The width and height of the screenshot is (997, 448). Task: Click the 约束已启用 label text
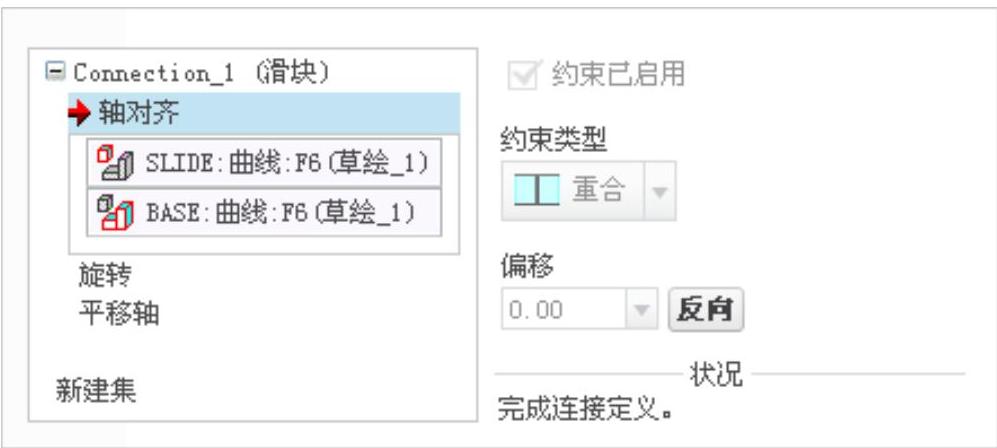(617, 74)
